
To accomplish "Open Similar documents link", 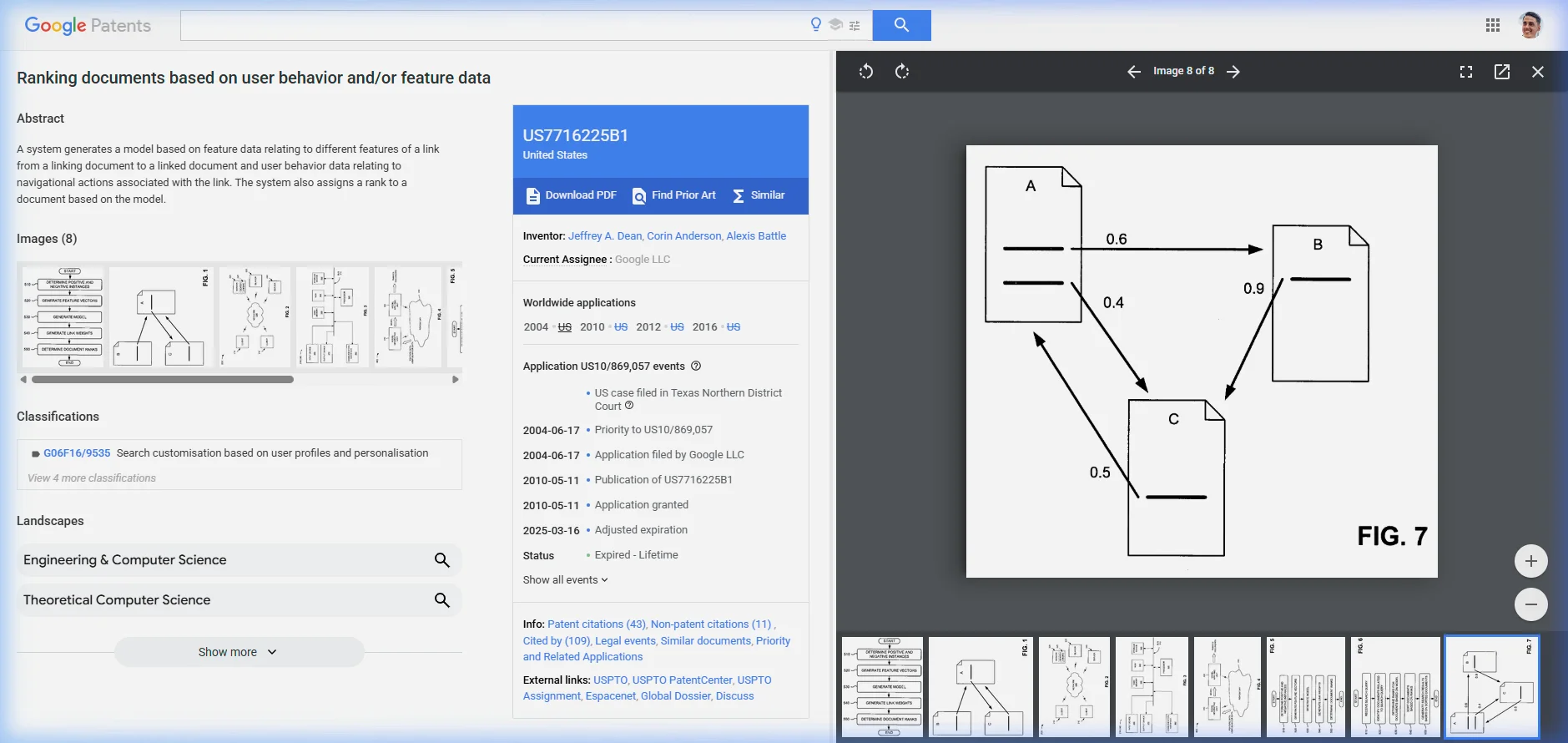I will [706, 641].
